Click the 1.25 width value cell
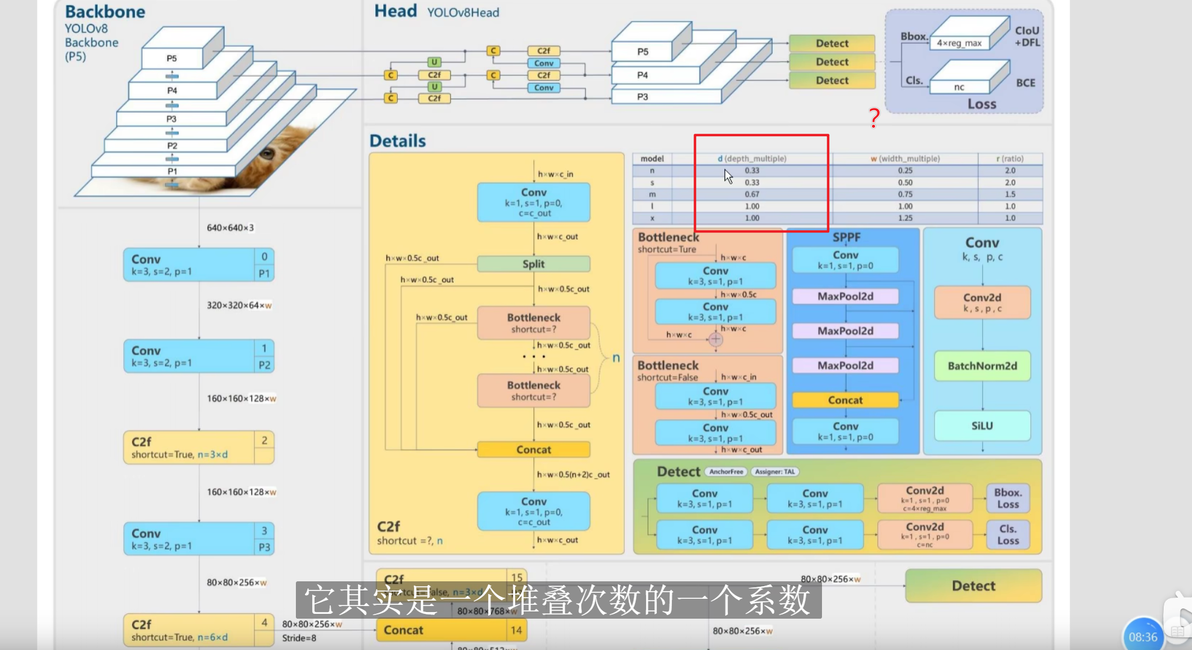Viewport: 1192px width, 650px height. [905, 218]
